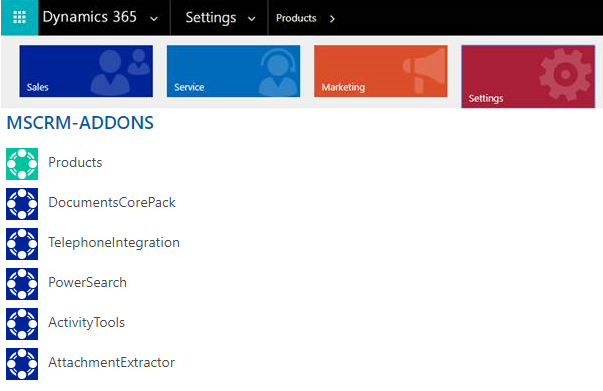Expand the Settings dropdown chevron

click(252, 19)
